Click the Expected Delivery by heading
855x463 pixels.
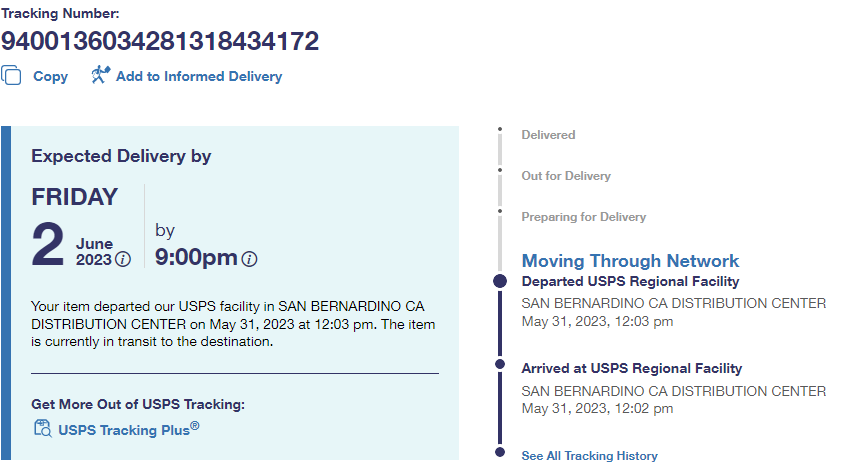click(121, 156)
